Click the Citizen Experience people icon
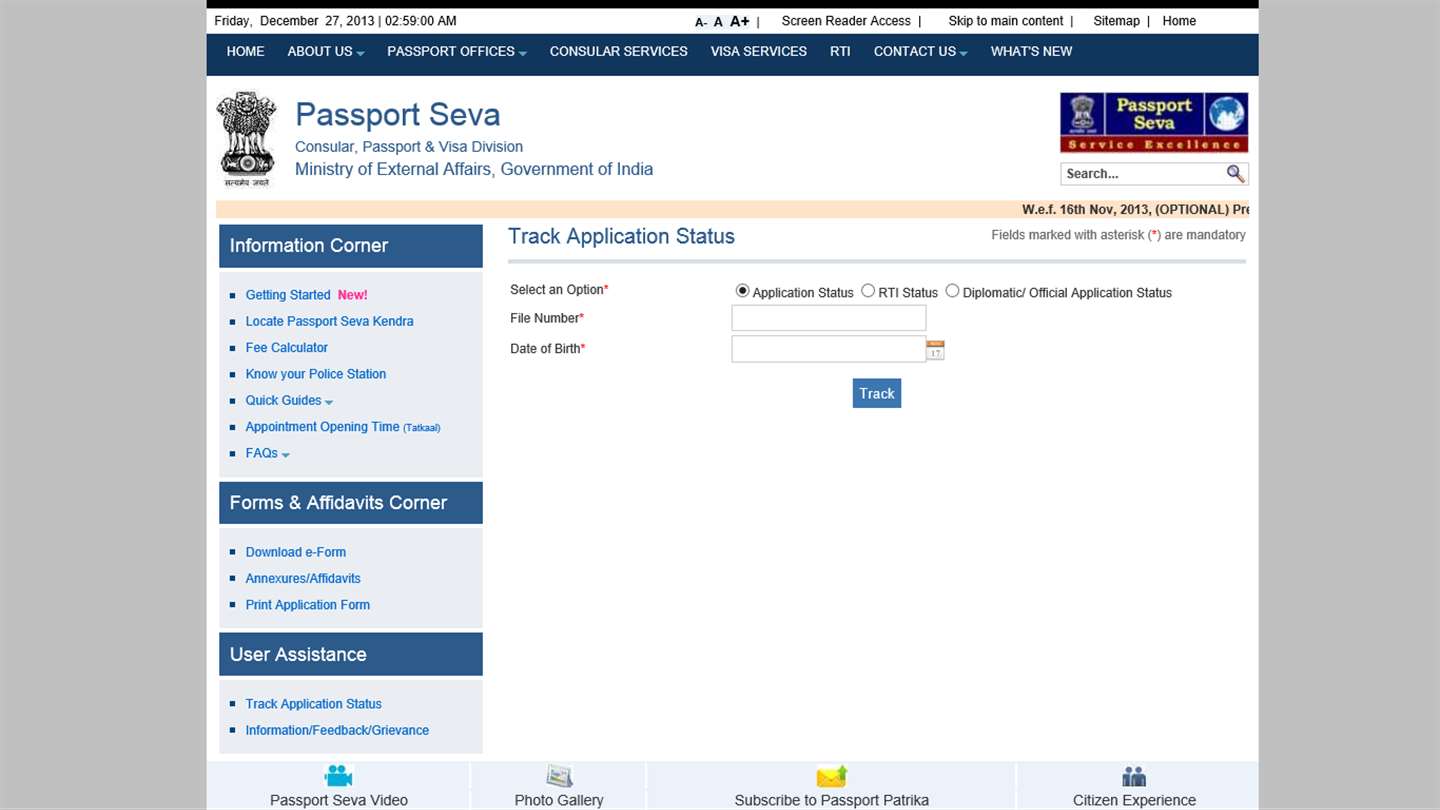Screen dimensions: 1440x810 [1134, 776]
